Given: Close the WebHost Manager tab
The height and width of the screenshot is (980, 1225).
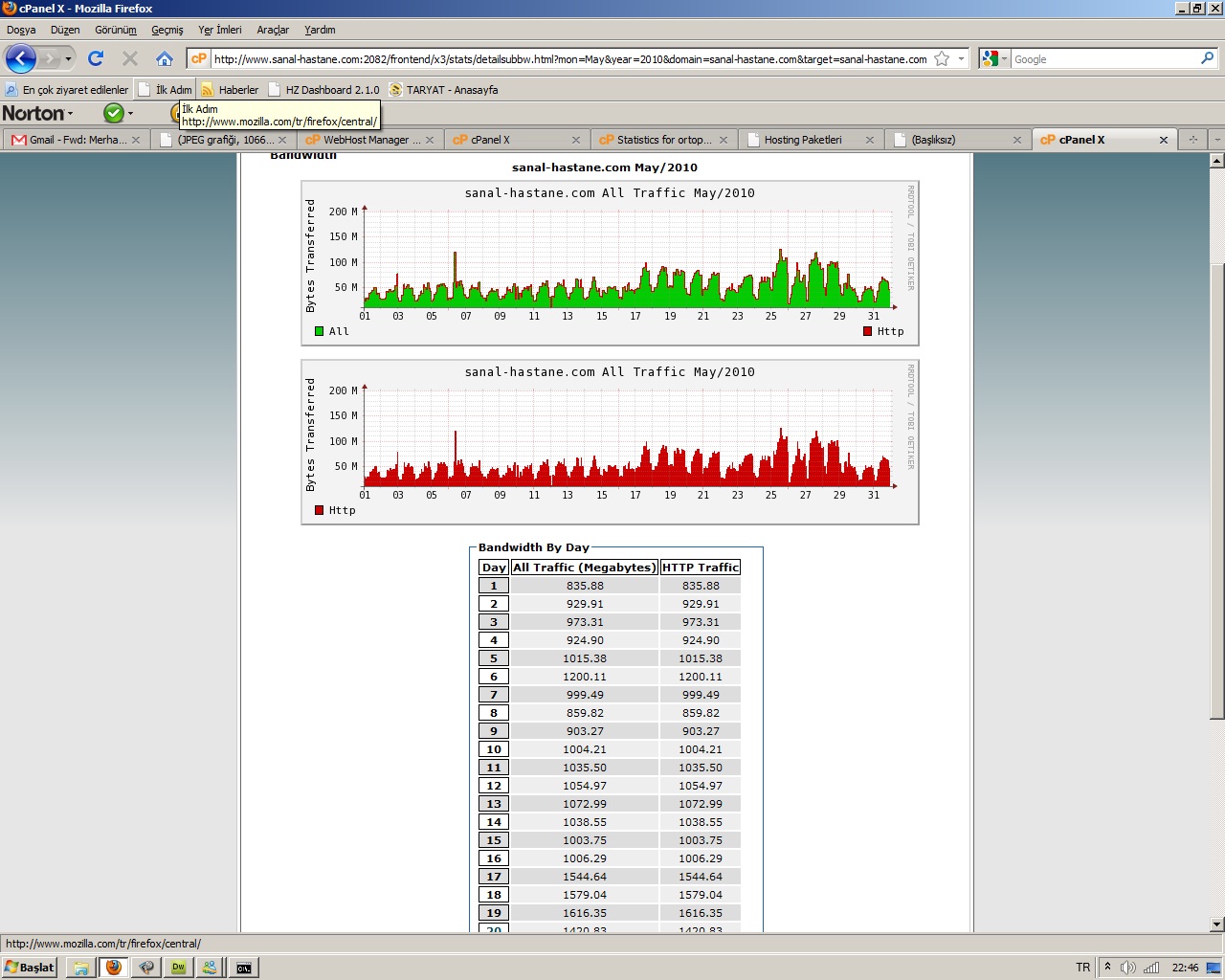Looking at the screenshot, I should [x=430, y=140].
